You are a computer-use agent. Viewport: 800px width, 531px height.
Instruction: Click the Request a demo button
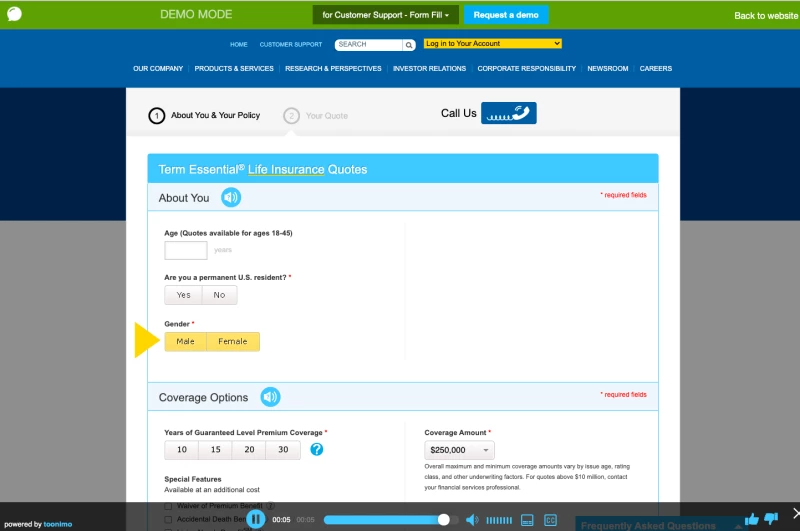point(506,15)
